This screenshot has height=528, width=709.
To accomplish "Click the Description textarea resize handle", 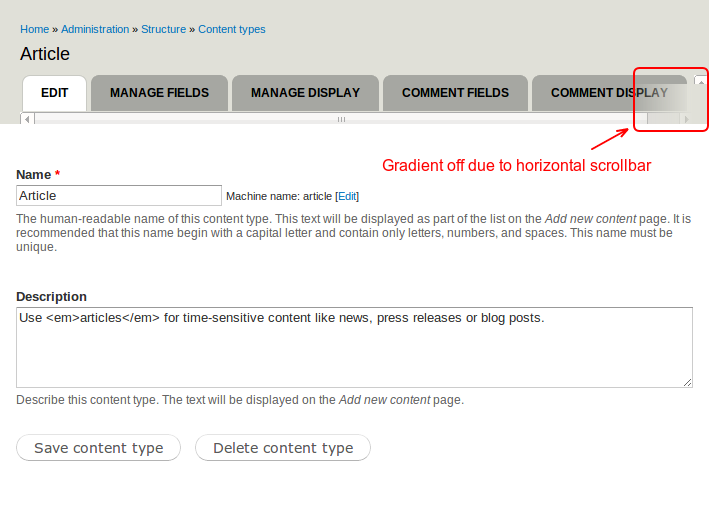I will [688, 382].
